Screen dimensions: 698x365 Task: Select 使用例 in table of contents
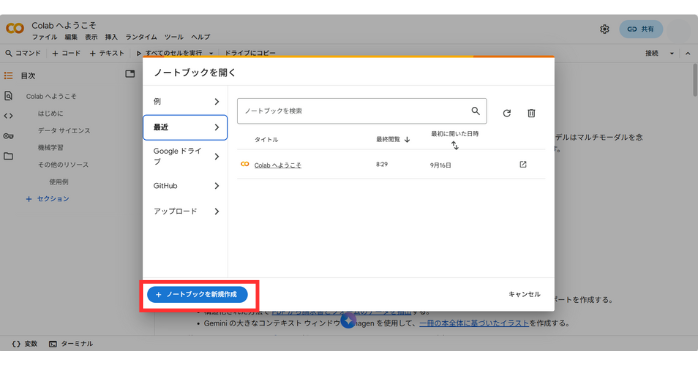[x=58, y=182]
